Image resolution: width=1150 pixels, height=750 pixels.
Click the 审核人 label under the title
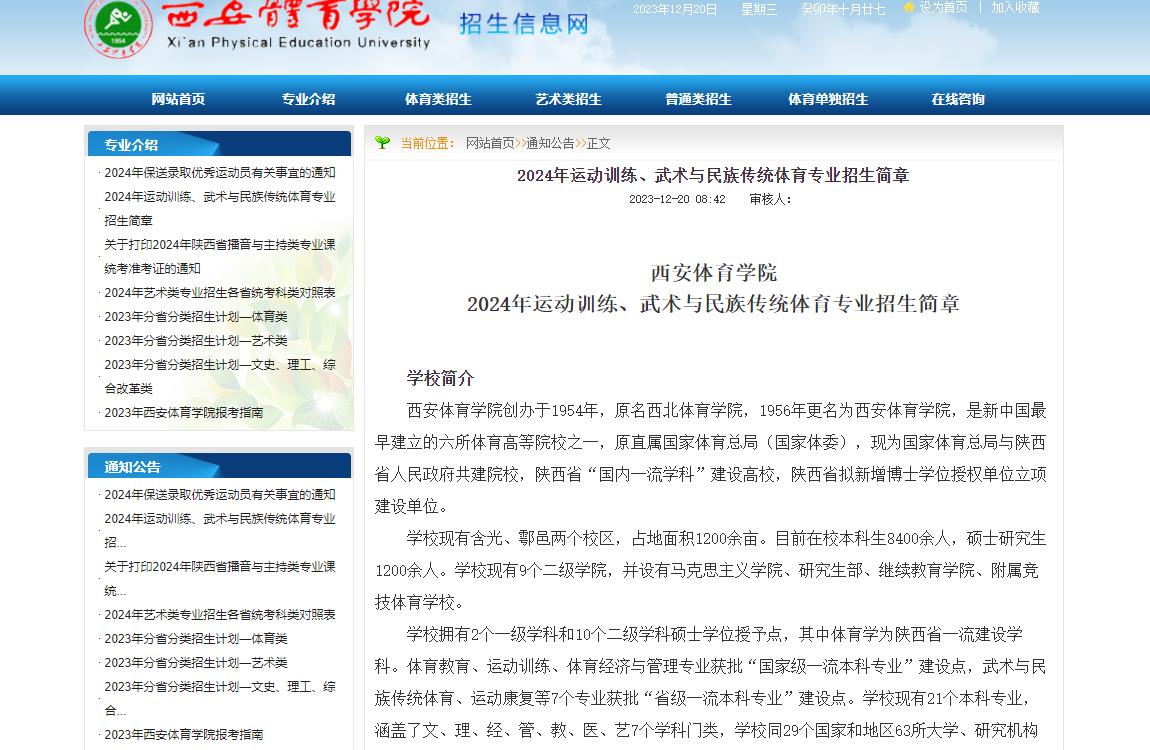pyautogui.click(x=770, y=199)
